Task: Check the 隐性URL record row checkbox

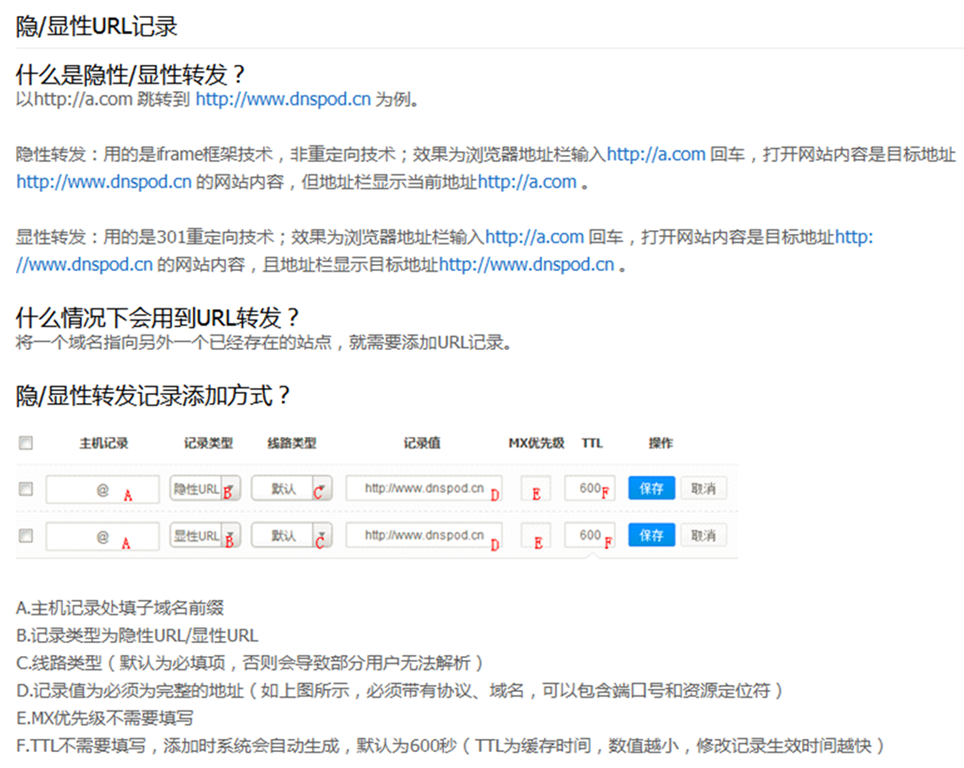Action: click(26, 489)
